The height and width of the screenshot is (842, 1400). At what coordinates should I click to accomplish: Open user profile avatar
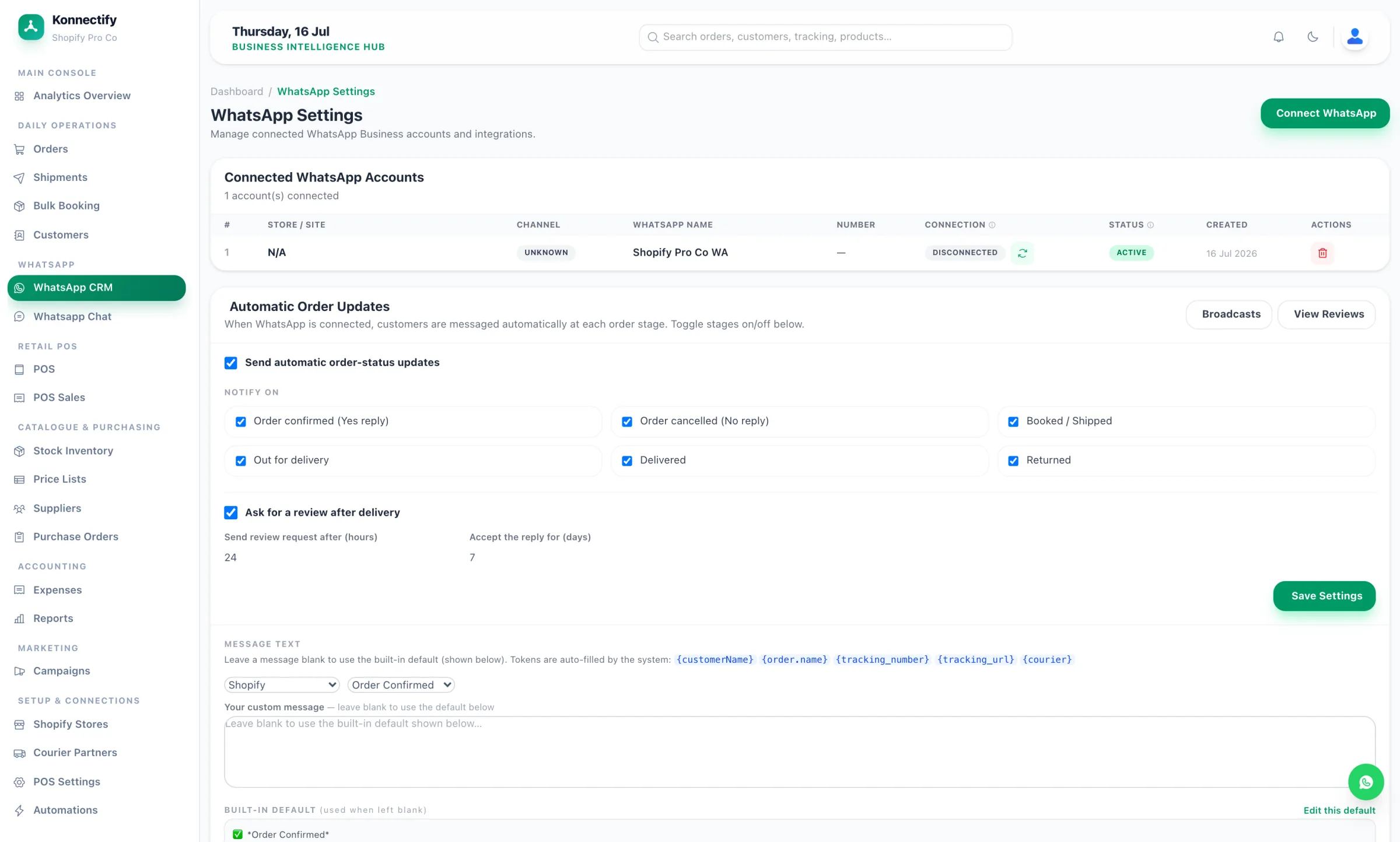click(x=1354, y=37)
